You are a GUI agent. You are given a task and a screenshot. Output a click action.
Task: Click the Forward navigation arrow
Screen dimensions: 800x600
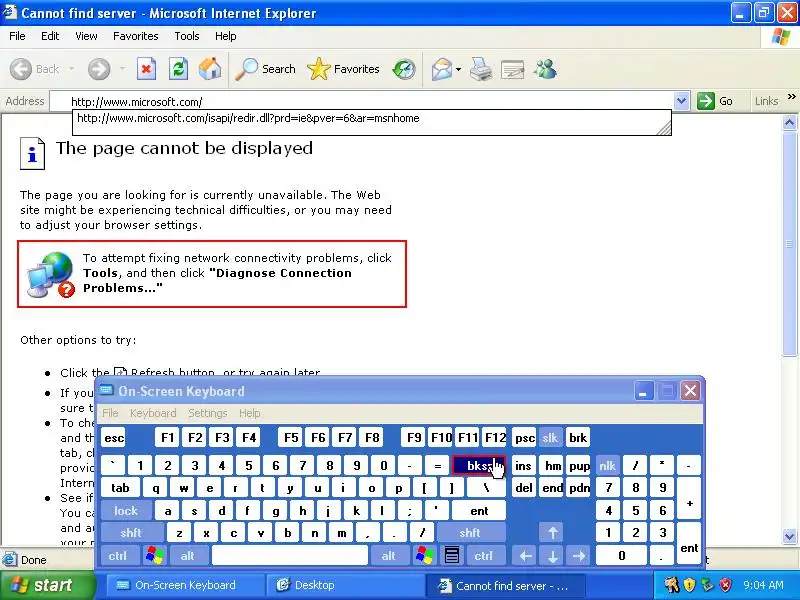[99, 69]
